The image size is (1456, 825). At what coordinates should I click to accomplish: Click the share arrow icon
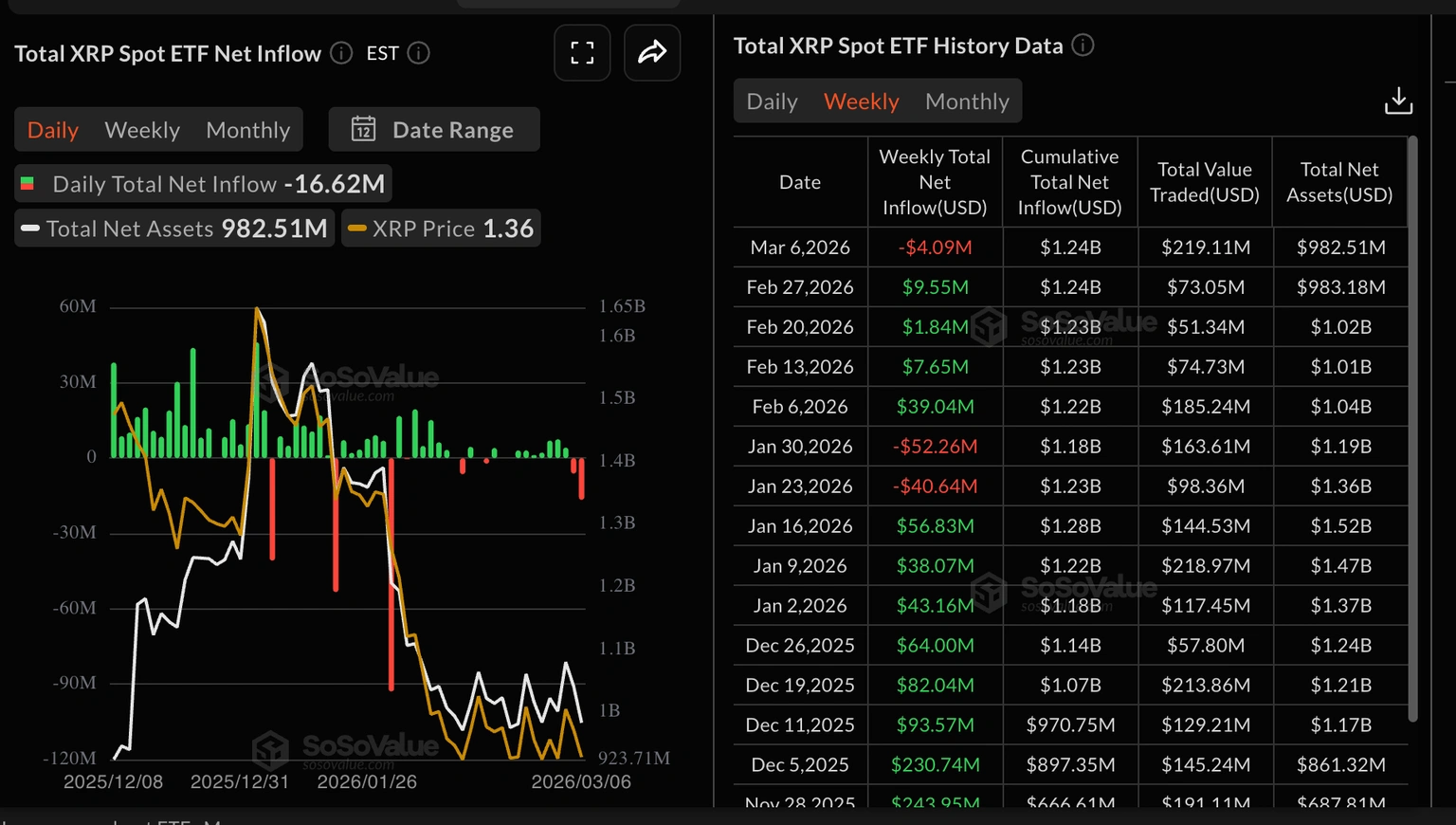tap(652, 53)
